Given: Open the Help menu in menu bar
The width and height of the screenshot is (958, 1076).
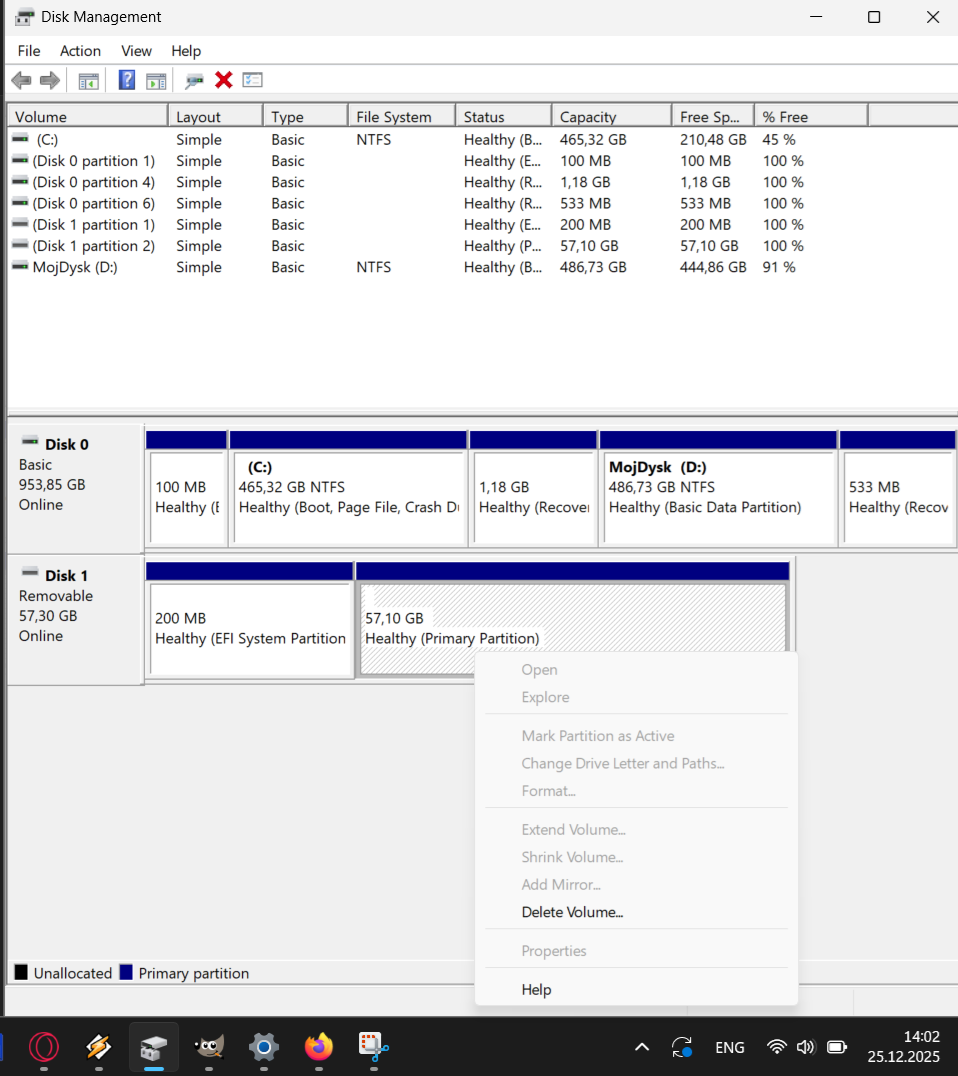Looking at the screenshot, I should [x=186, y=51].
